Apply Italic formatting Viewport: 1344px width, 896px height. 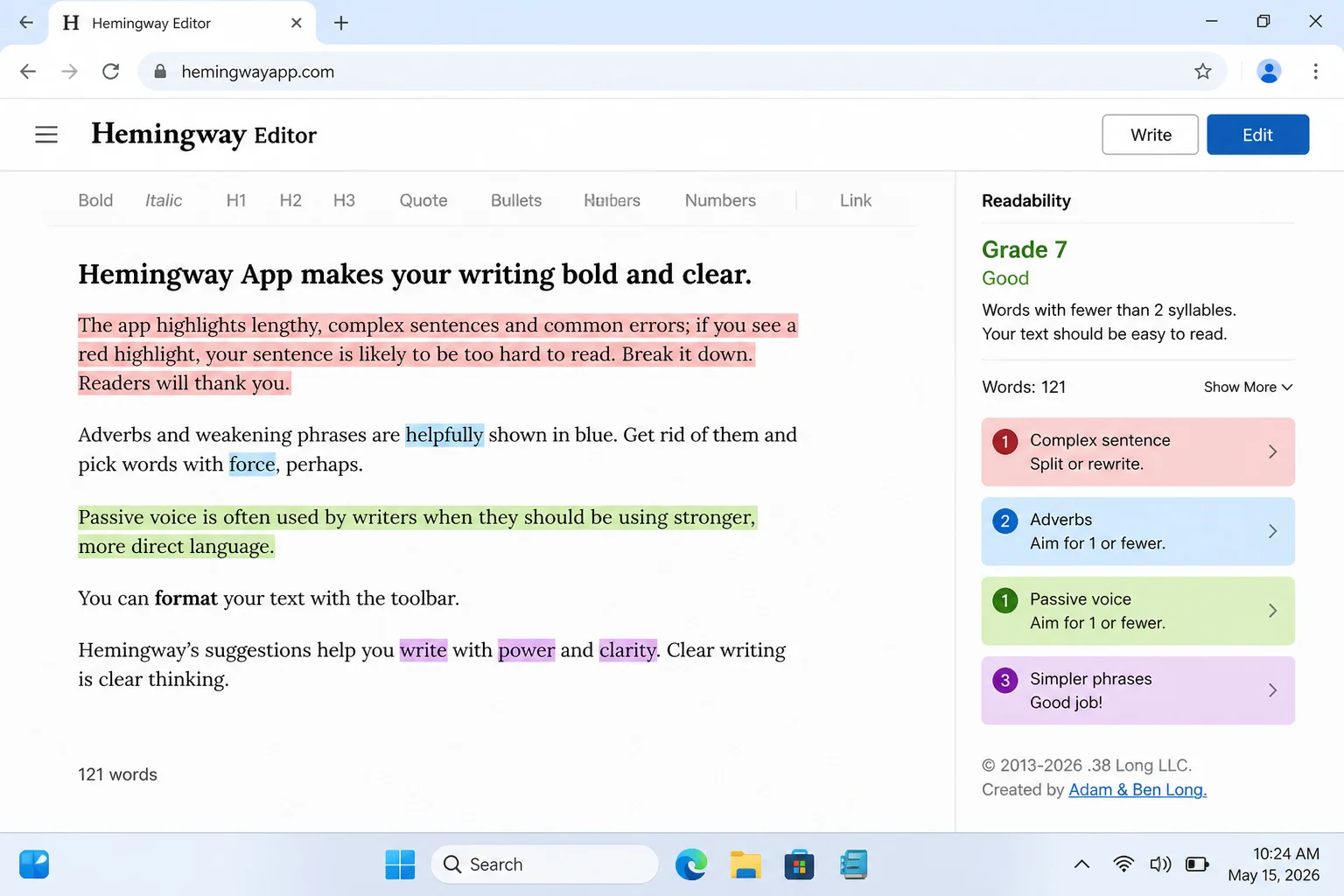click(164, 200)
